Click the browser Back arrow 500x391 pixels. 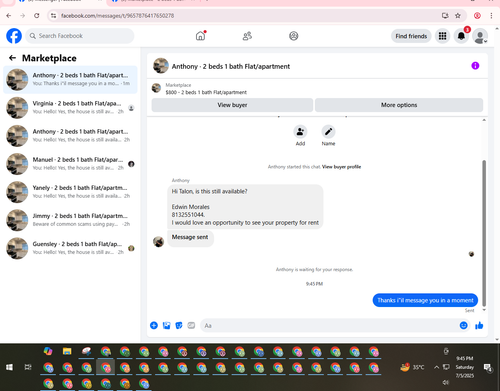(9, 16)
